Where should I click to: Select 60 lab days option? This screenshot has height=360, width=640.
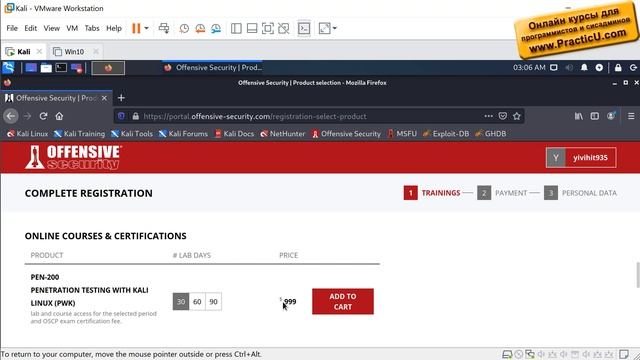click(x=197, y=302)
